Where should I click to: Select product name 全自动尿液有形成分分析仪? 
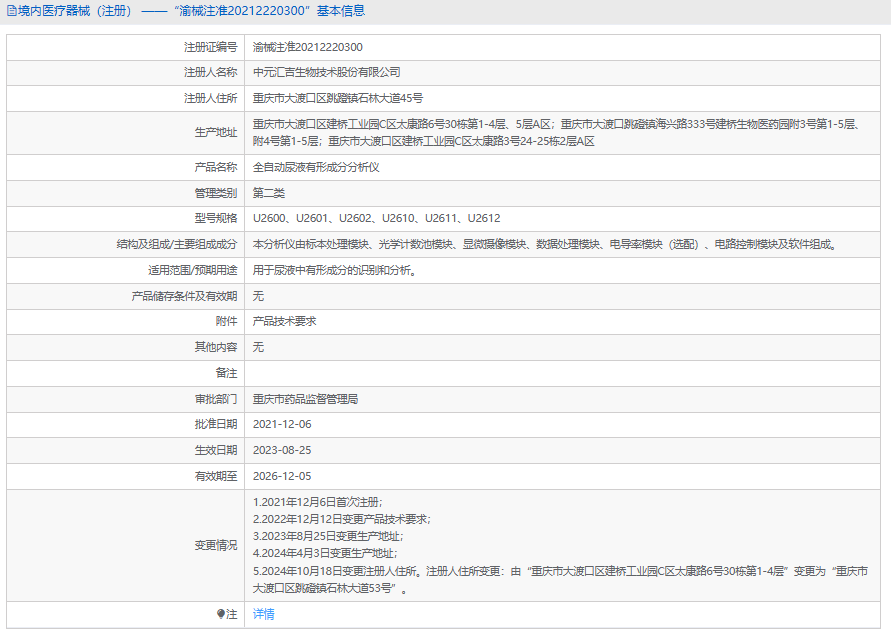pos(316,167)
